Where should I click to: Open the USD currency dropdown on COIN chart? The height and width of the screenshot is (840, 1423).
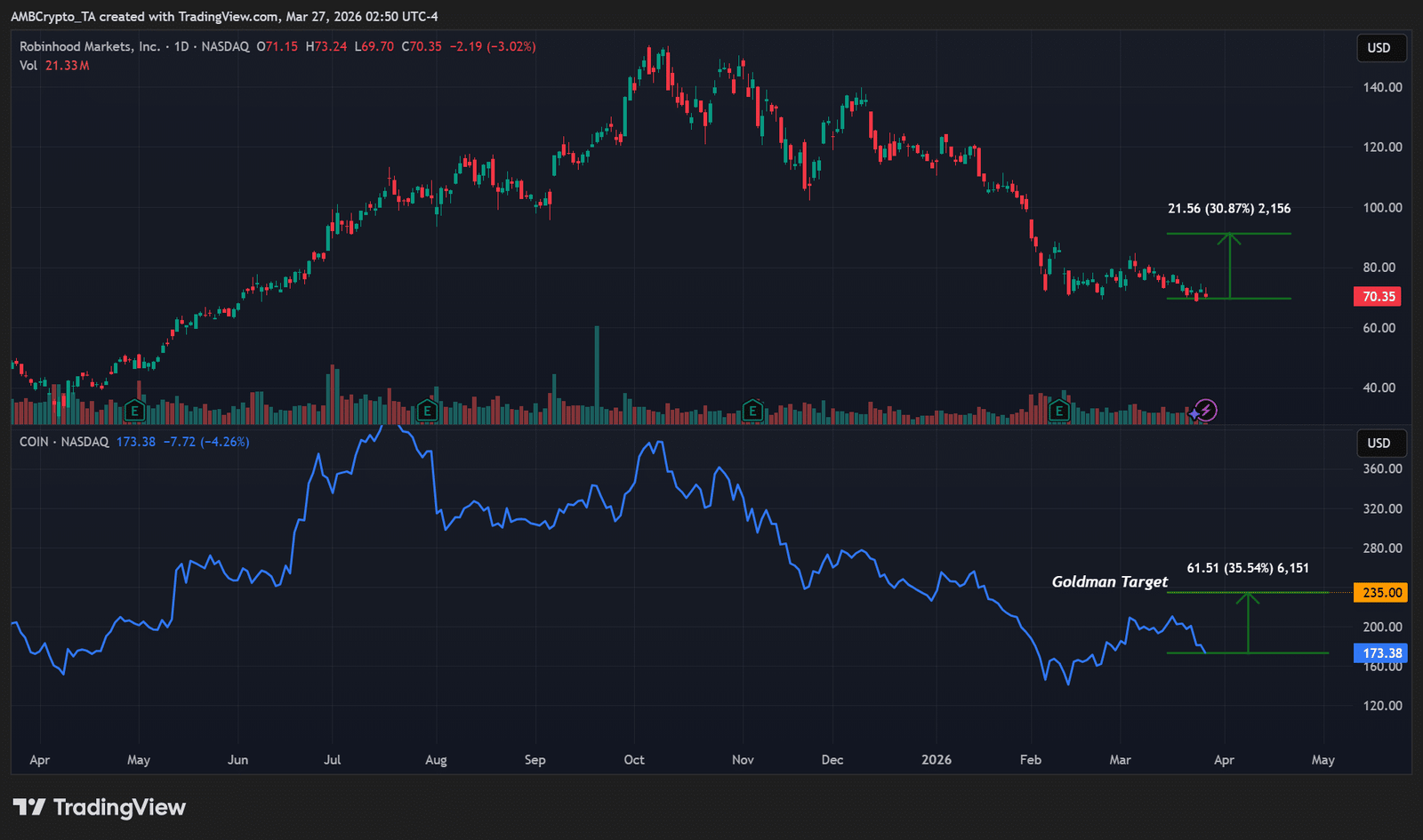(1379, 444)
